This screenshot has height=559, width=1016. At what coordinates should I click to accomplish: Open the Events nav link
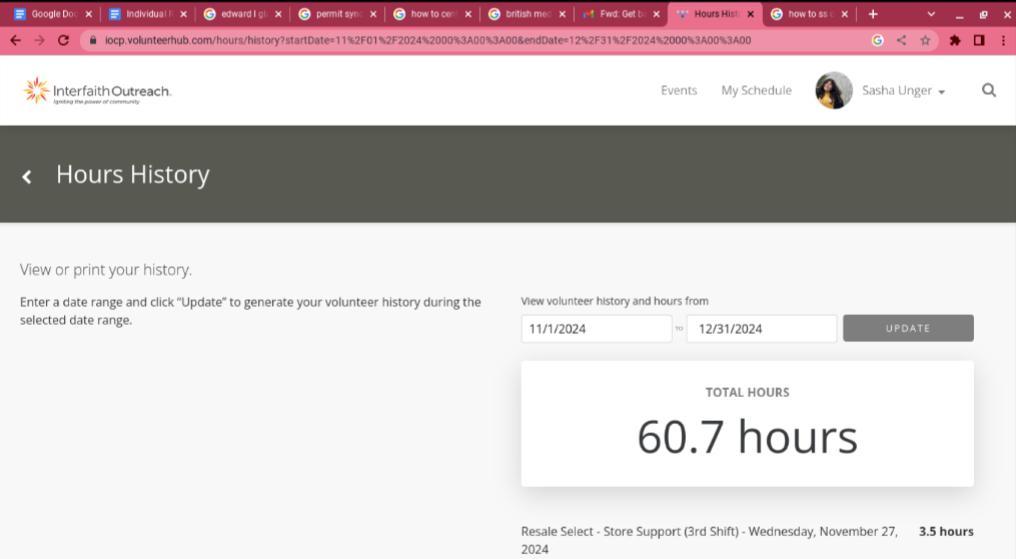click(x=678, y=90)
